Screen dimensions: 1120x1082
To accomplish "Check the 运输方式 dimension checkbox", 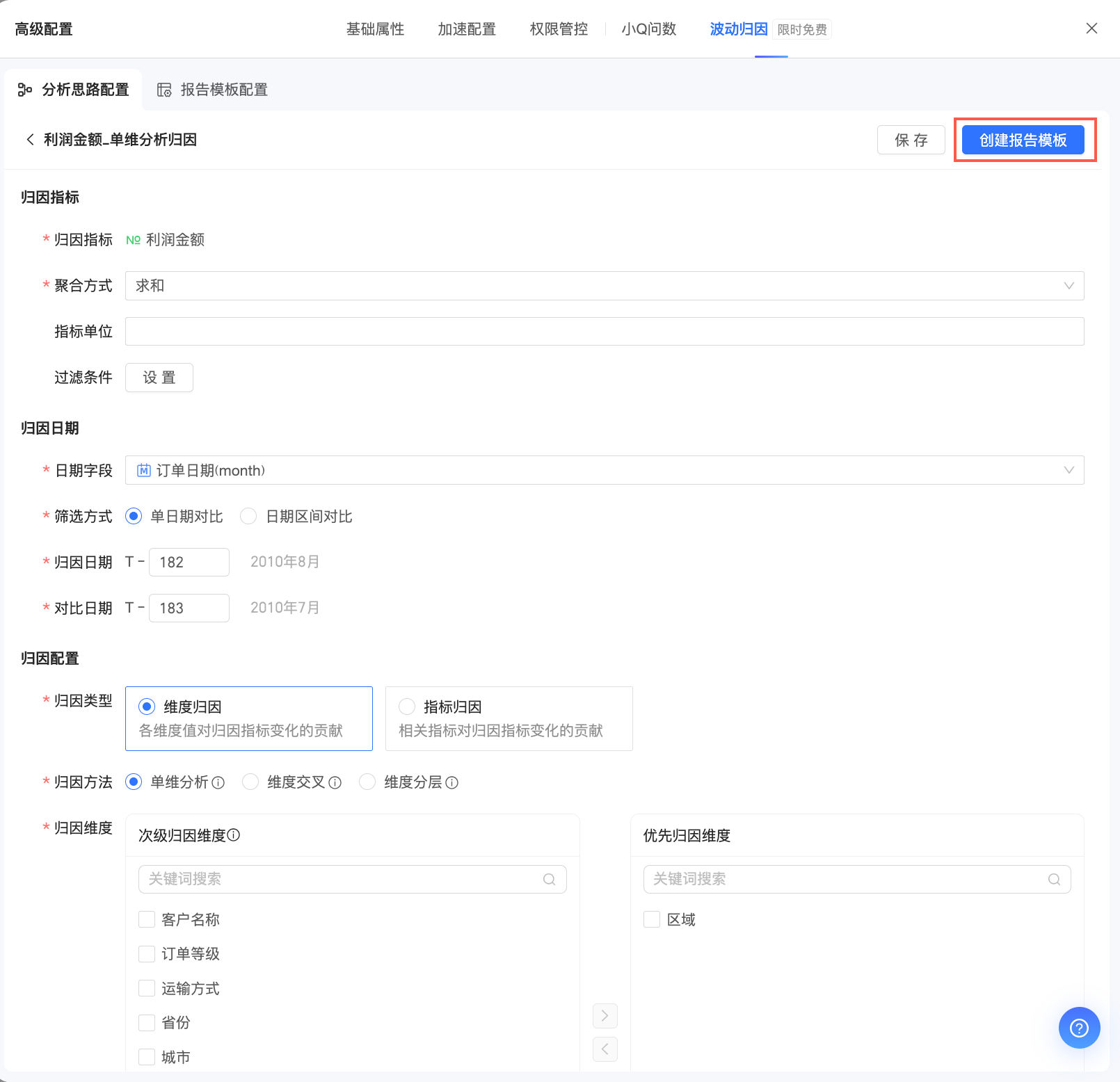I will click(147, 988).
